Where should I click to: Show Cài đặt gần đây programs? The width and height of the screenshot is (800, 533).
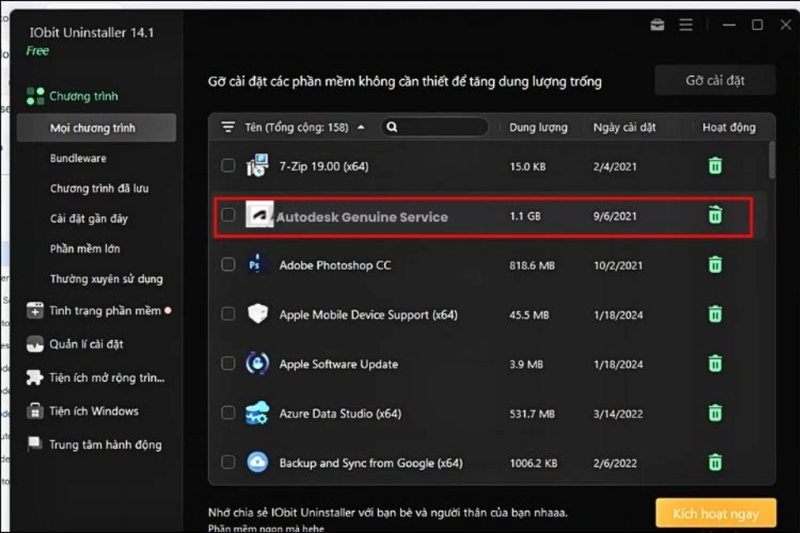[89, 219]
